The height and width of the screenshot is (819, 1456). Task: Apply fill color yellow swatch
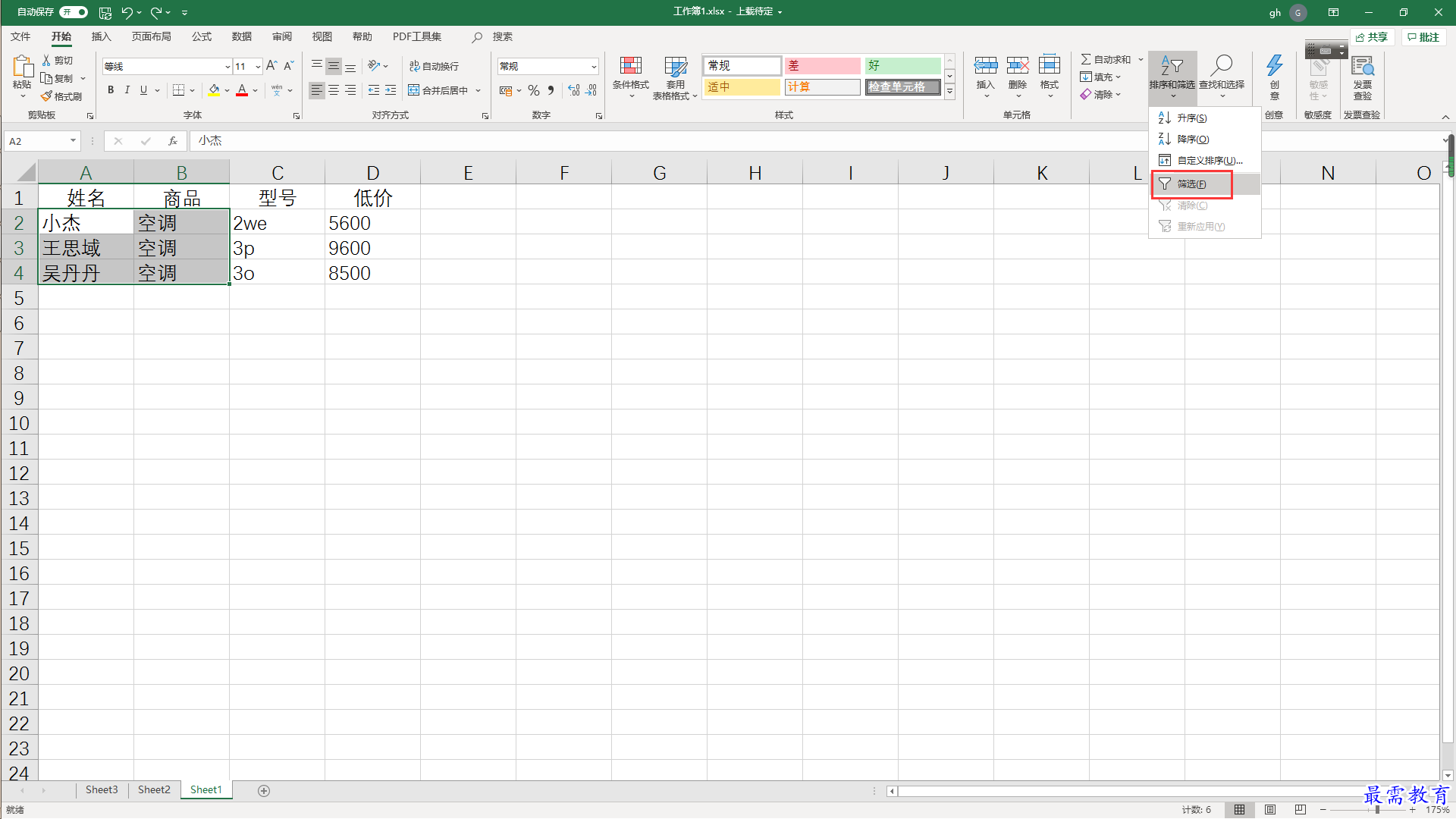pyautogui.click(x=214, y=90)
